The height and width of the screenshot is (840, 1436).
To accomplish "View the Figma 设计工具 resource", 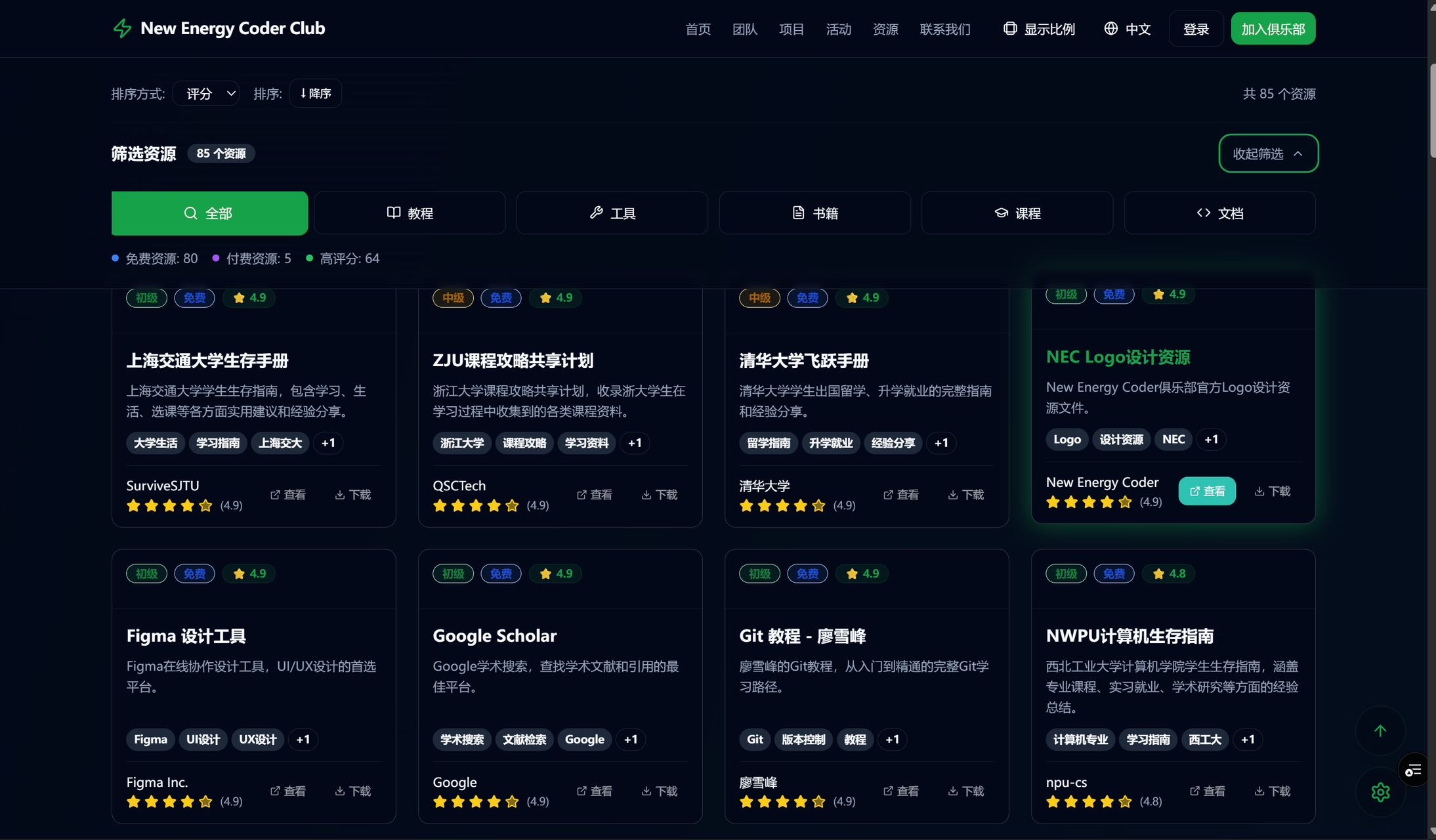I will click(x=288, y=791).
